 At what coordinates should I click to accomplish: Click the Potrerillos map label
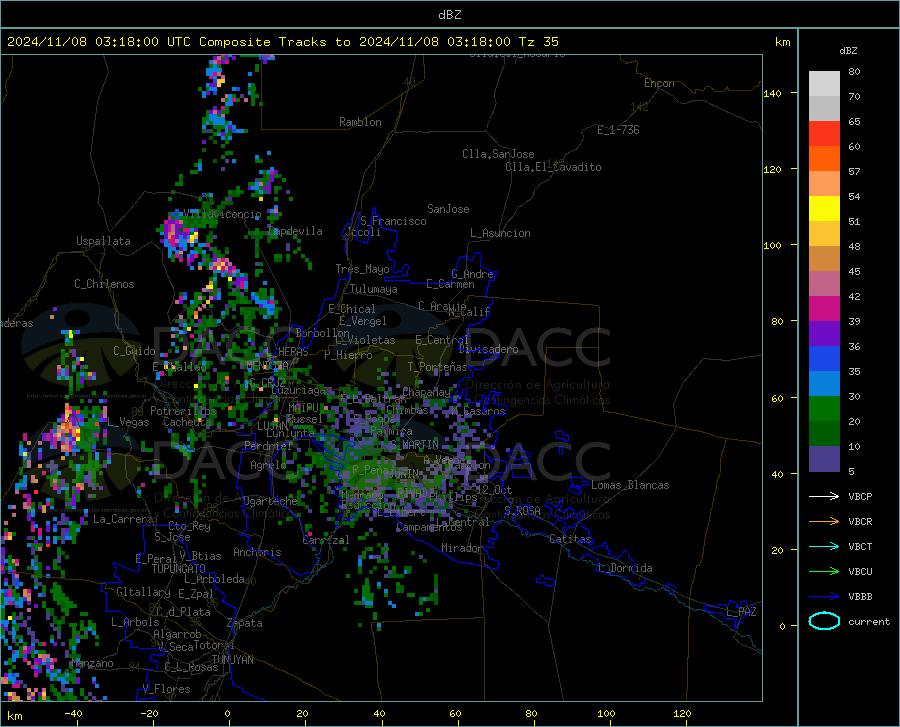pyautogui.click(x=183, y=411)
